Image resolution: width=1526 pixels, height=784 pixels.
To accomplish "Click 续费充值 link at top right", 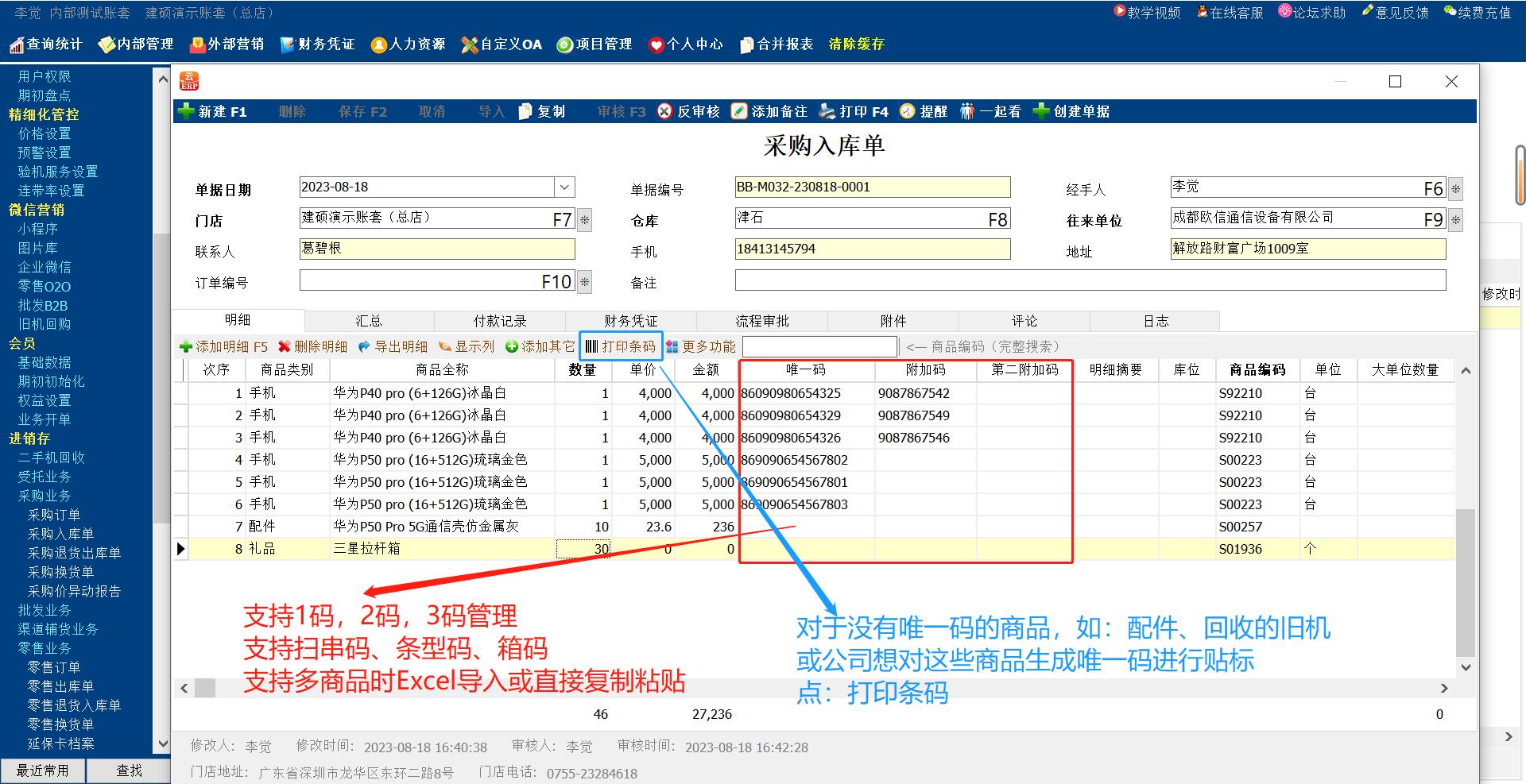I will click(x=1478, y=12).
